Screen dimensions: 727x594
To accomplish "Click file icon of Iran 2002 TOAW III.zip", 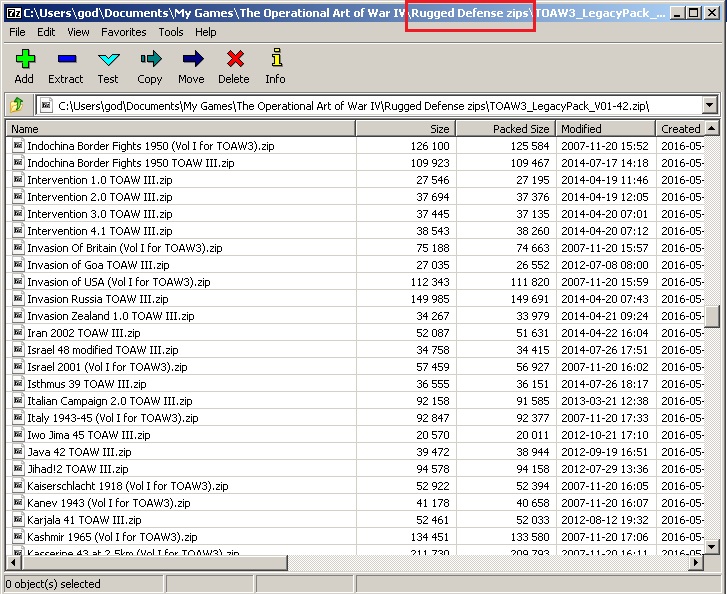I will (18, 332).
